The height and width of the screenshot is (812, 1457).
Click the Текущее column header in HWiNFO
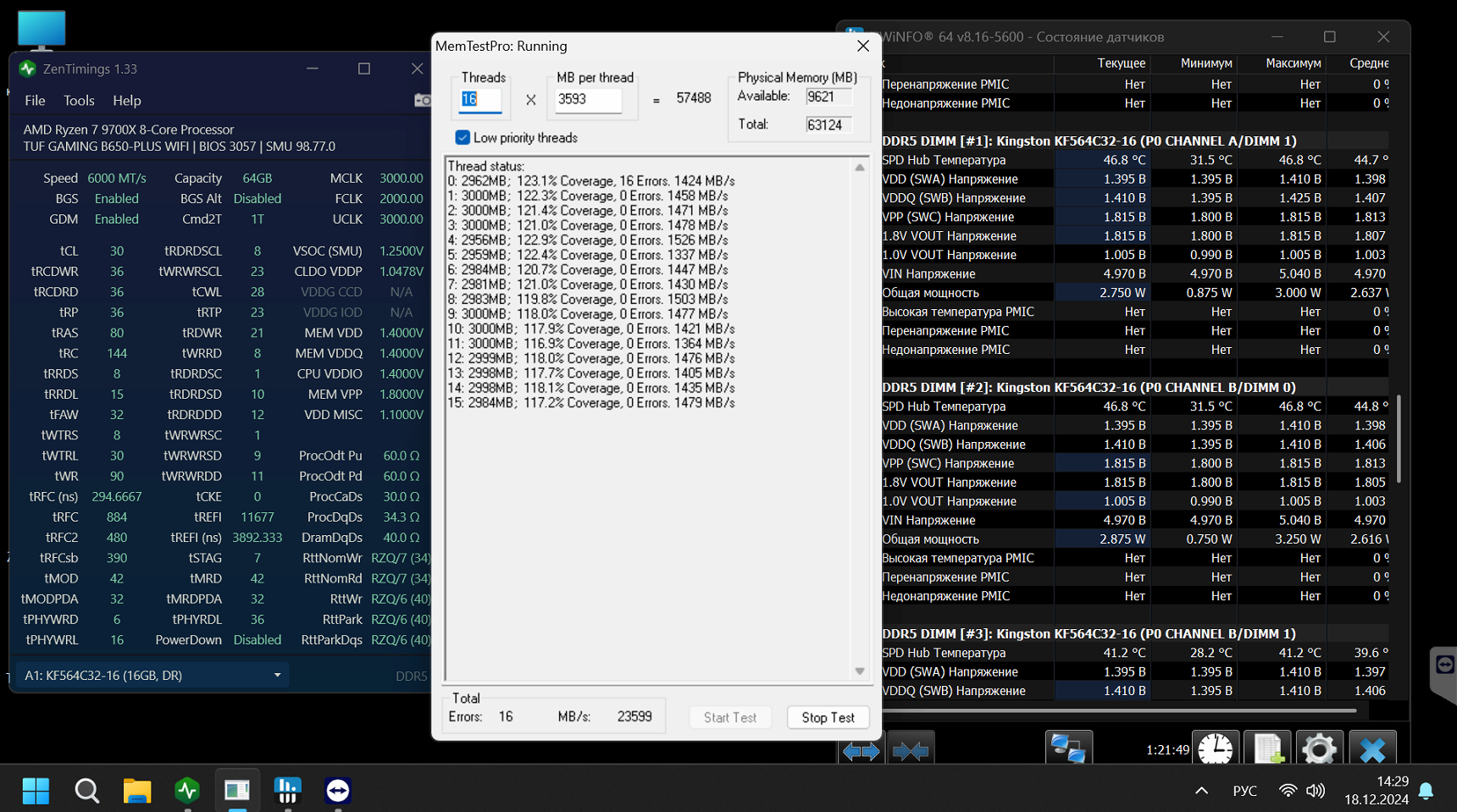coord(1121,64)
